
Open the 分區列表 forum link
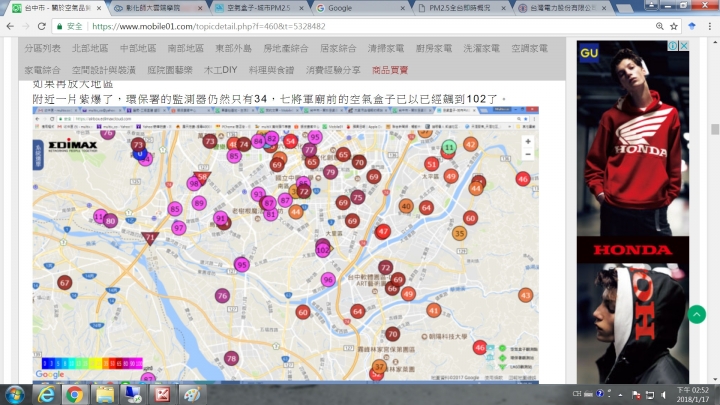[x=42, y=48]
